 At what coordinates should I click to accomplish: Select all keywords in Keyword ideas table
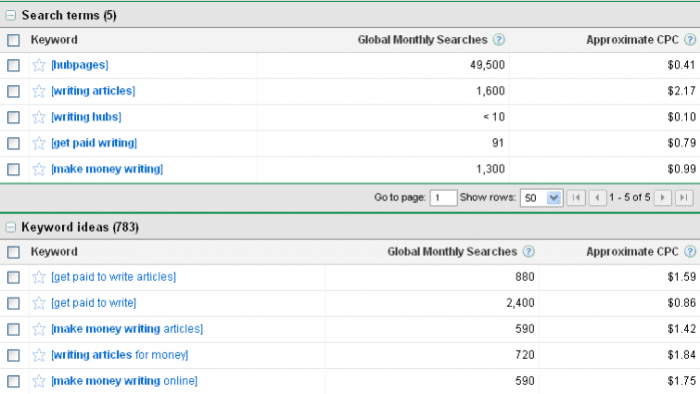point(13,252)
